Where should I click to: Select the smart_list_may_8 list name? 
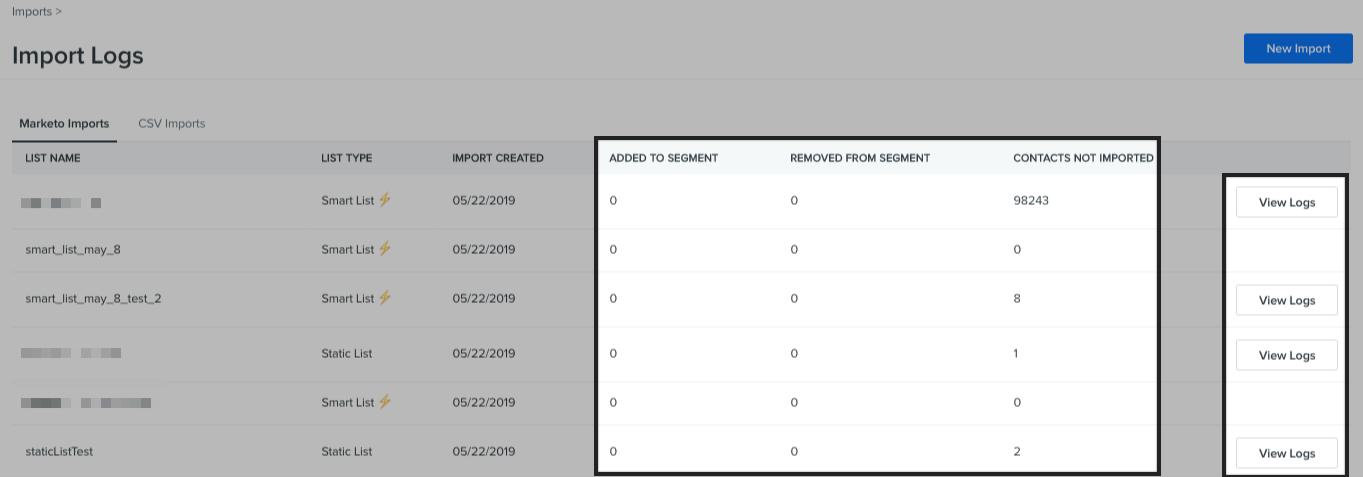click(73, 250)
